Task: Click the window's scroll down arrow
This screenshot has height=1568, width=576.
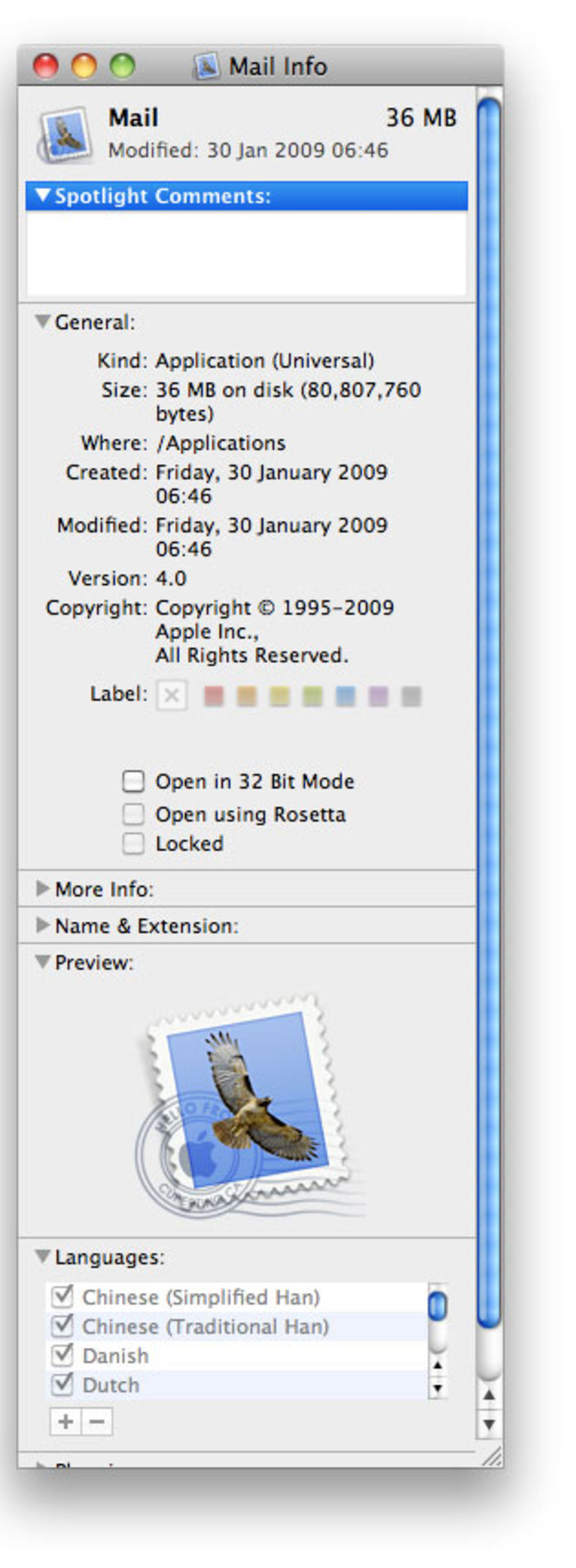Action: [488, 1425]
